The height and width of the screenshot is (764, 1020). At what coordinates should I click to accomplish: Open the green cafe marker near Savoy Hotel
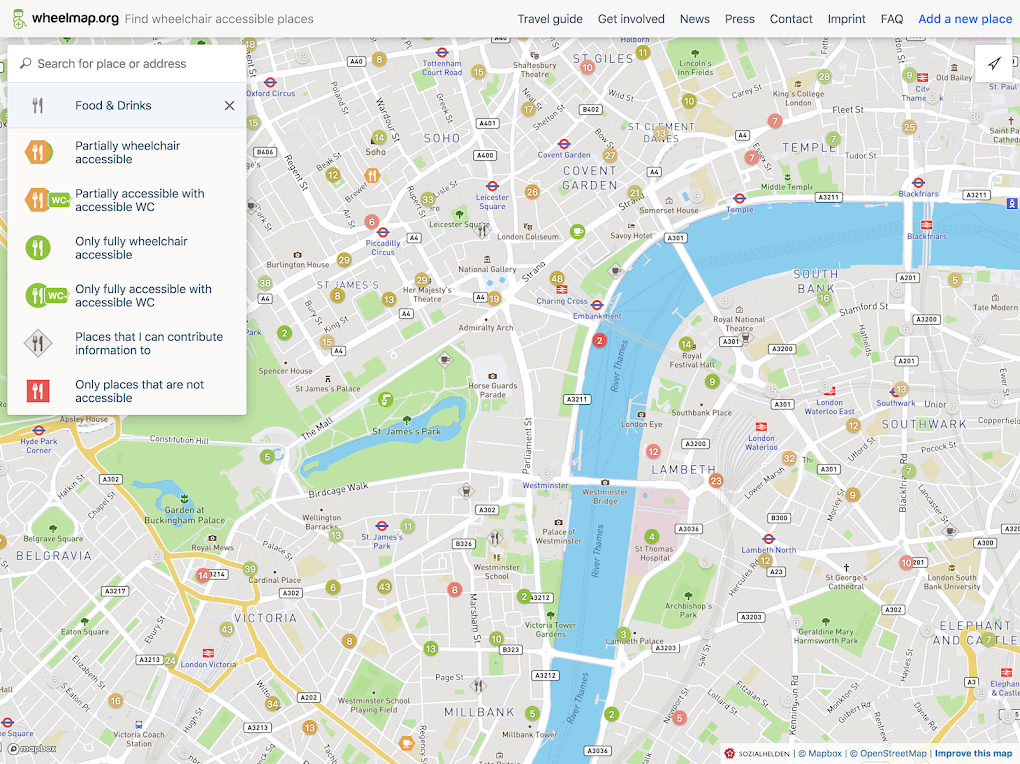point(577,231)
